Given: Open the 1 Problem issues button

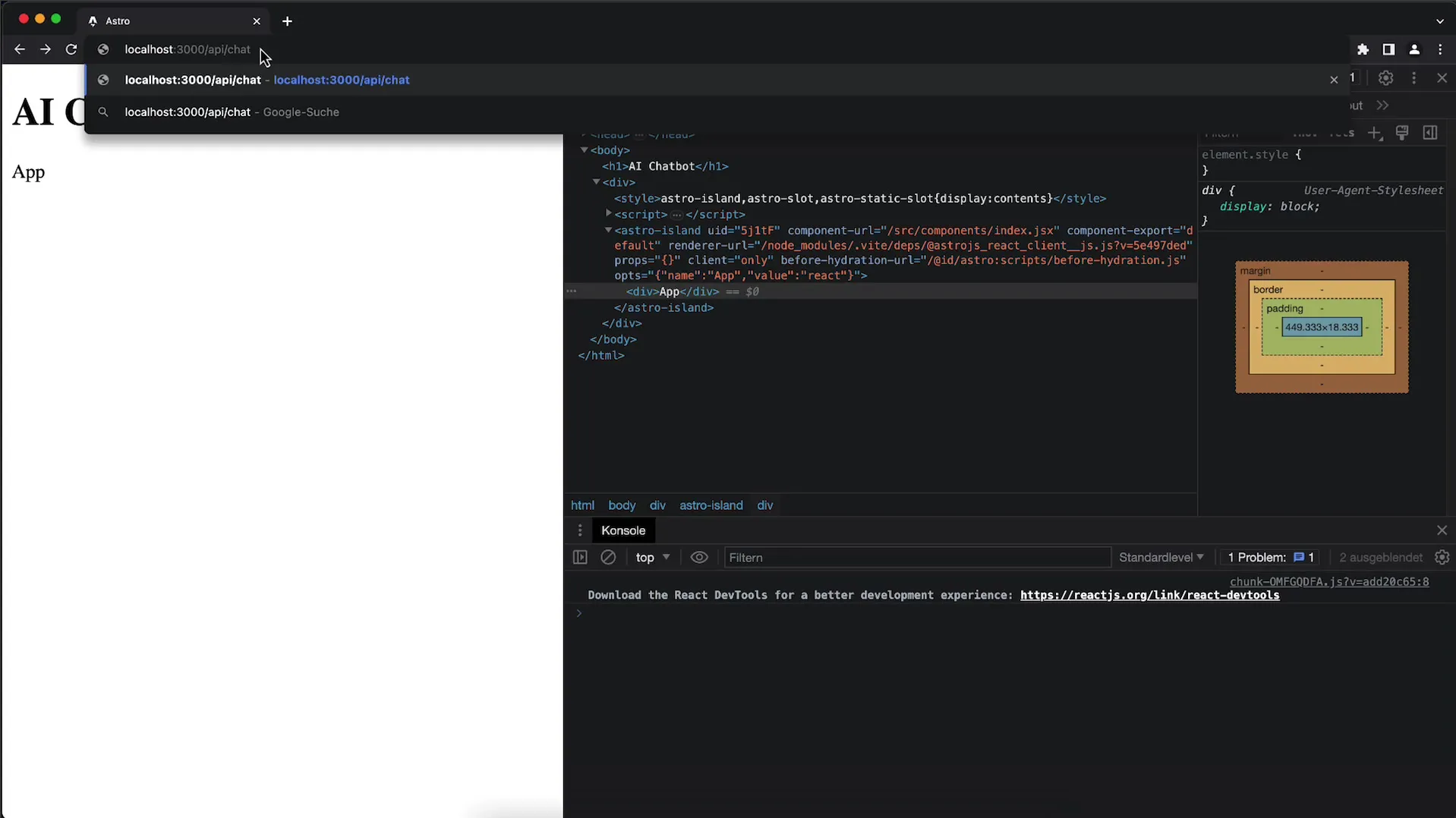Looking at the screenshot, I should pyautogui.click(x=1271, y=558).
